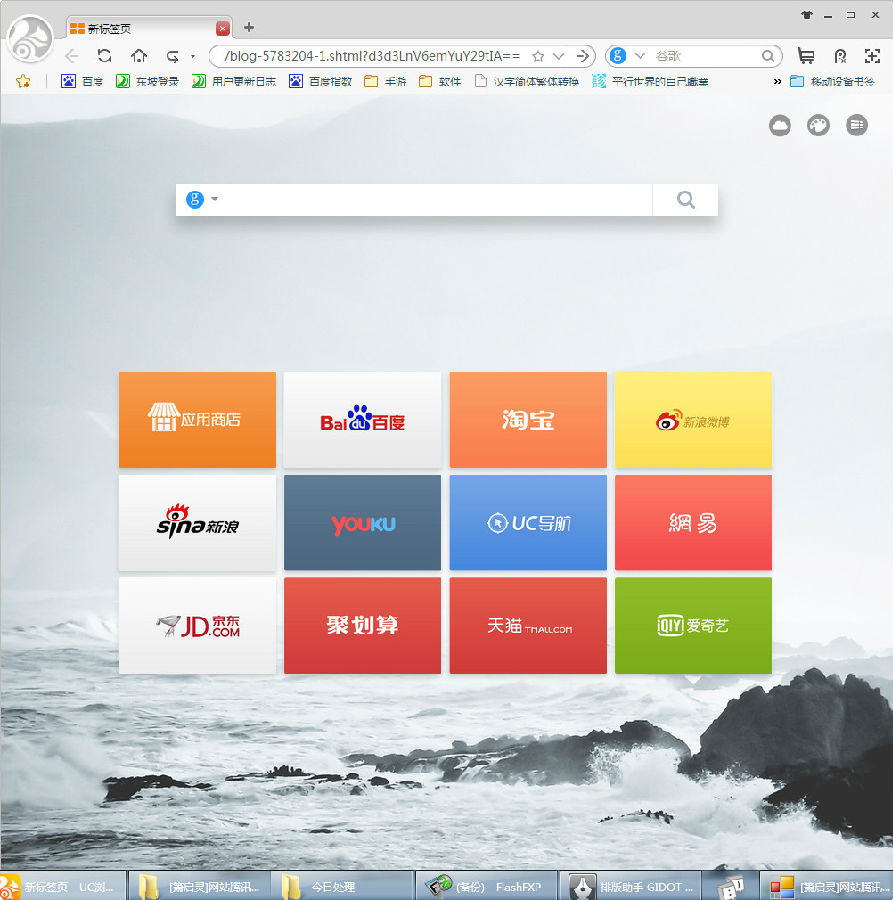
Task: Reload the page with the refresh icon
Action: tap(104, 56)
